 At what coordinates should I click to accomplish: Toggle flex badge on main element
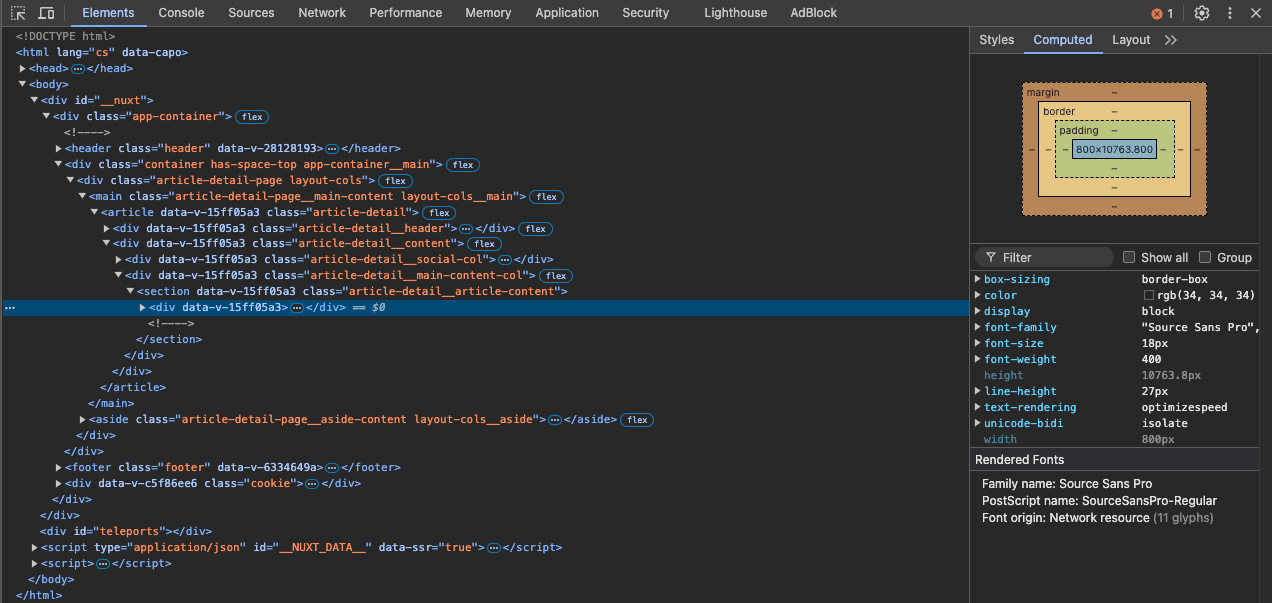(546, 196)
